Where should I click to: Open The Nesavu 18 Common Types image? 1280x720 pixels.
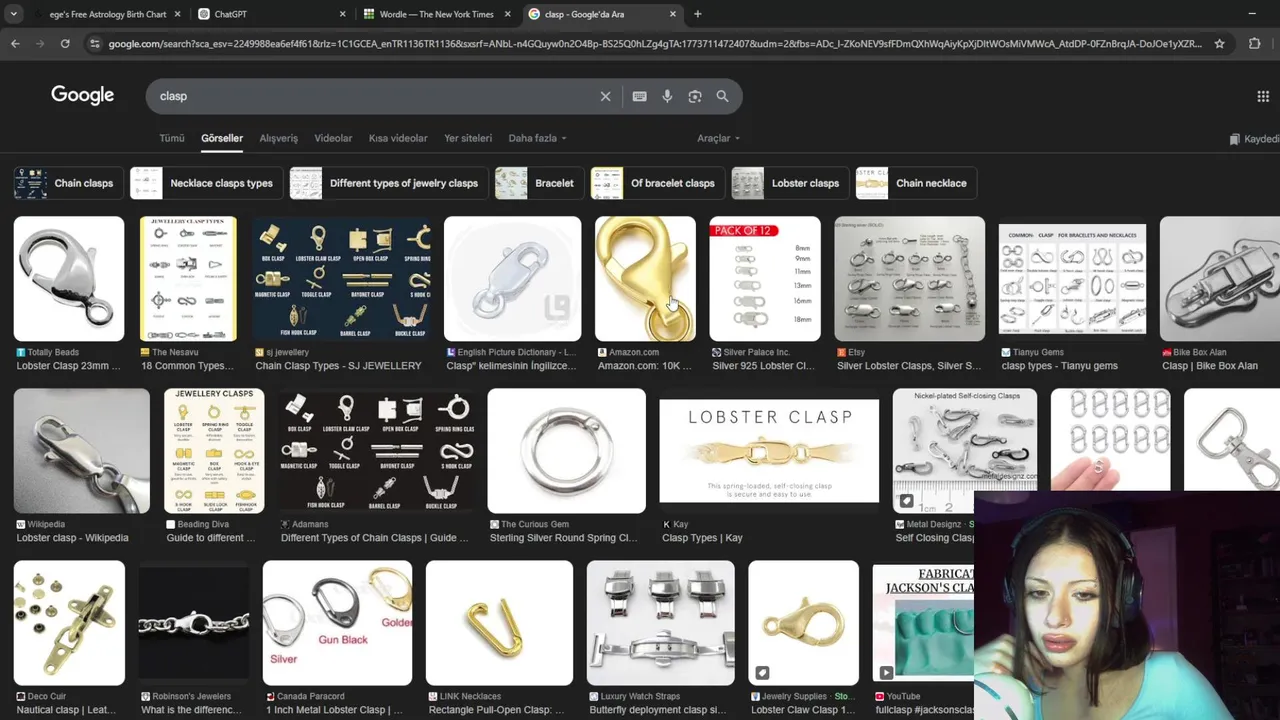pos(188,279)
